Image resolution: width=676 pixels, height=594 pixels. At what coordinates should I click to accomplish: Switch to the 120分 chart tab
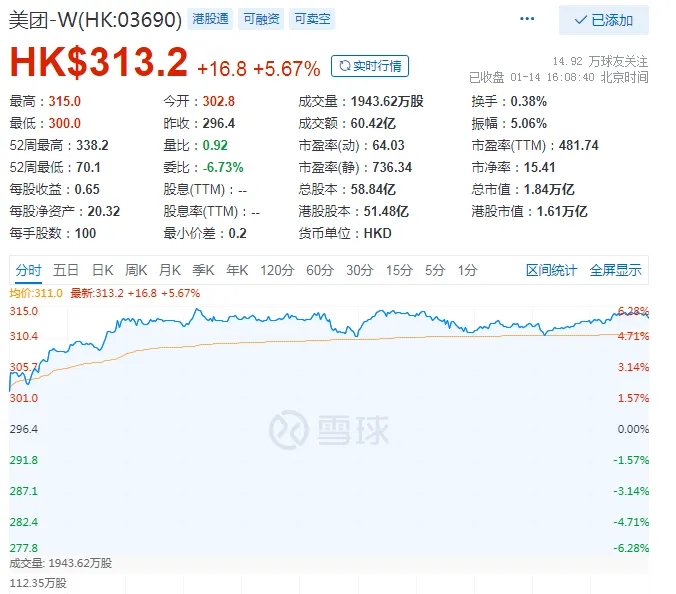tap(277, 270)
